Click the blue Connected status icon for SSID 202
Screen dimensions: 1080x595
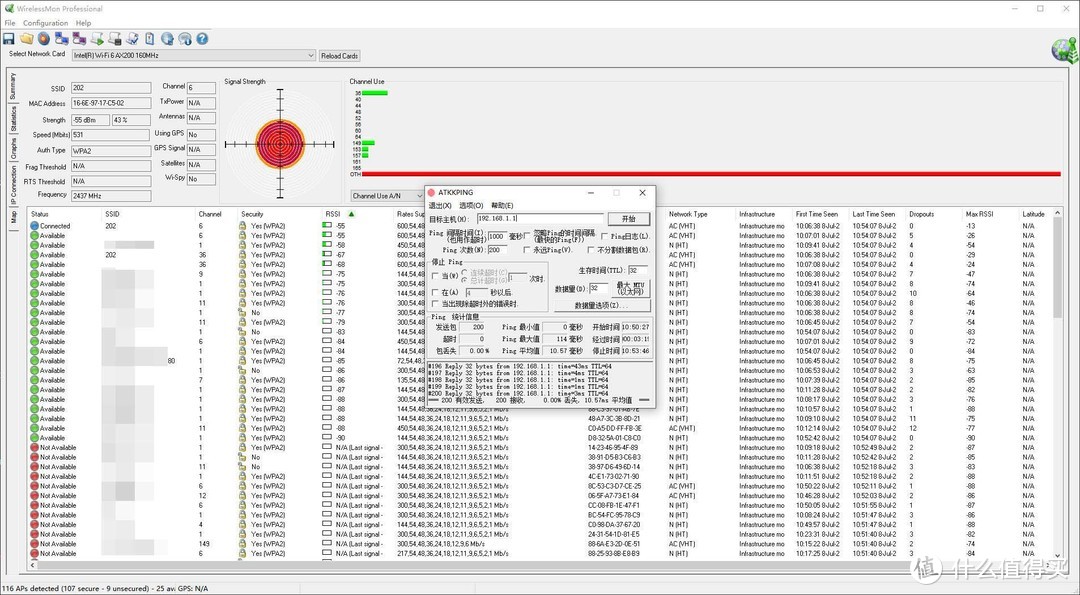[34, 226]
